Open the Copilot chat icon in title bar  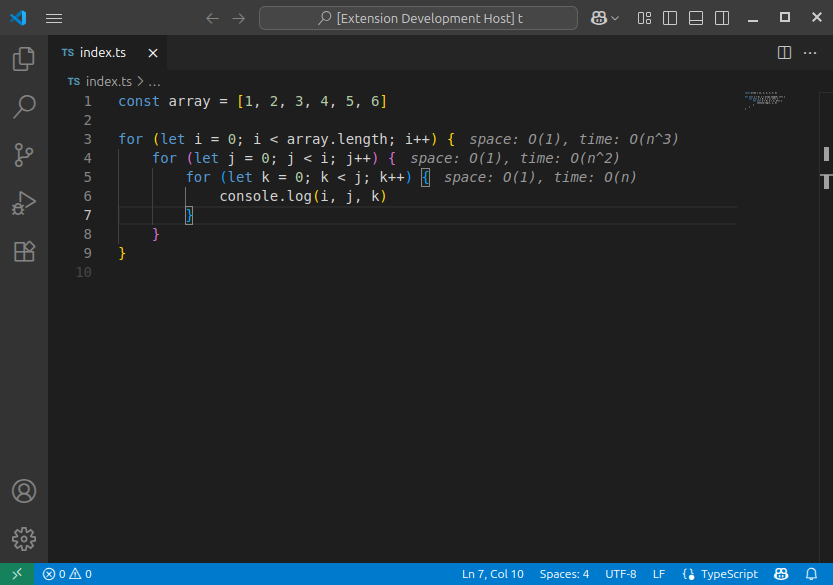pos(599,18)
